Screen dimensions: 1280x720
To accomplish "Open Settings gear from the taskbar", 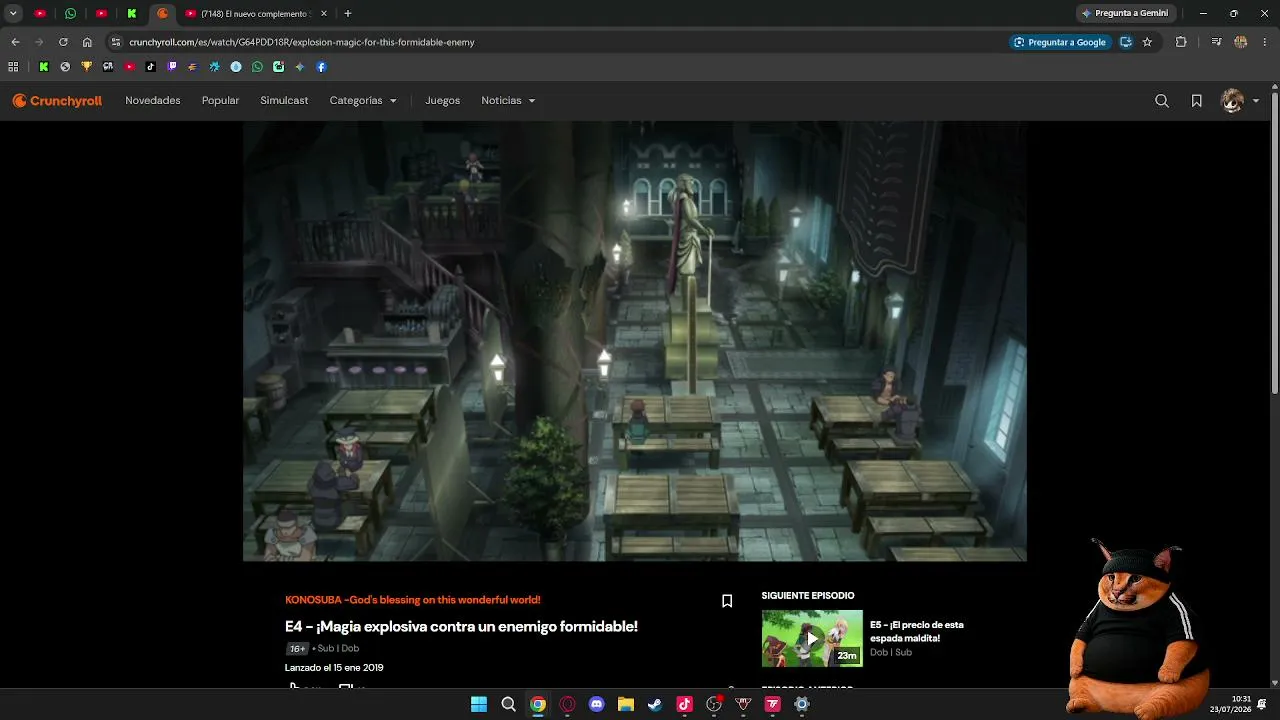I will (802, 704).
